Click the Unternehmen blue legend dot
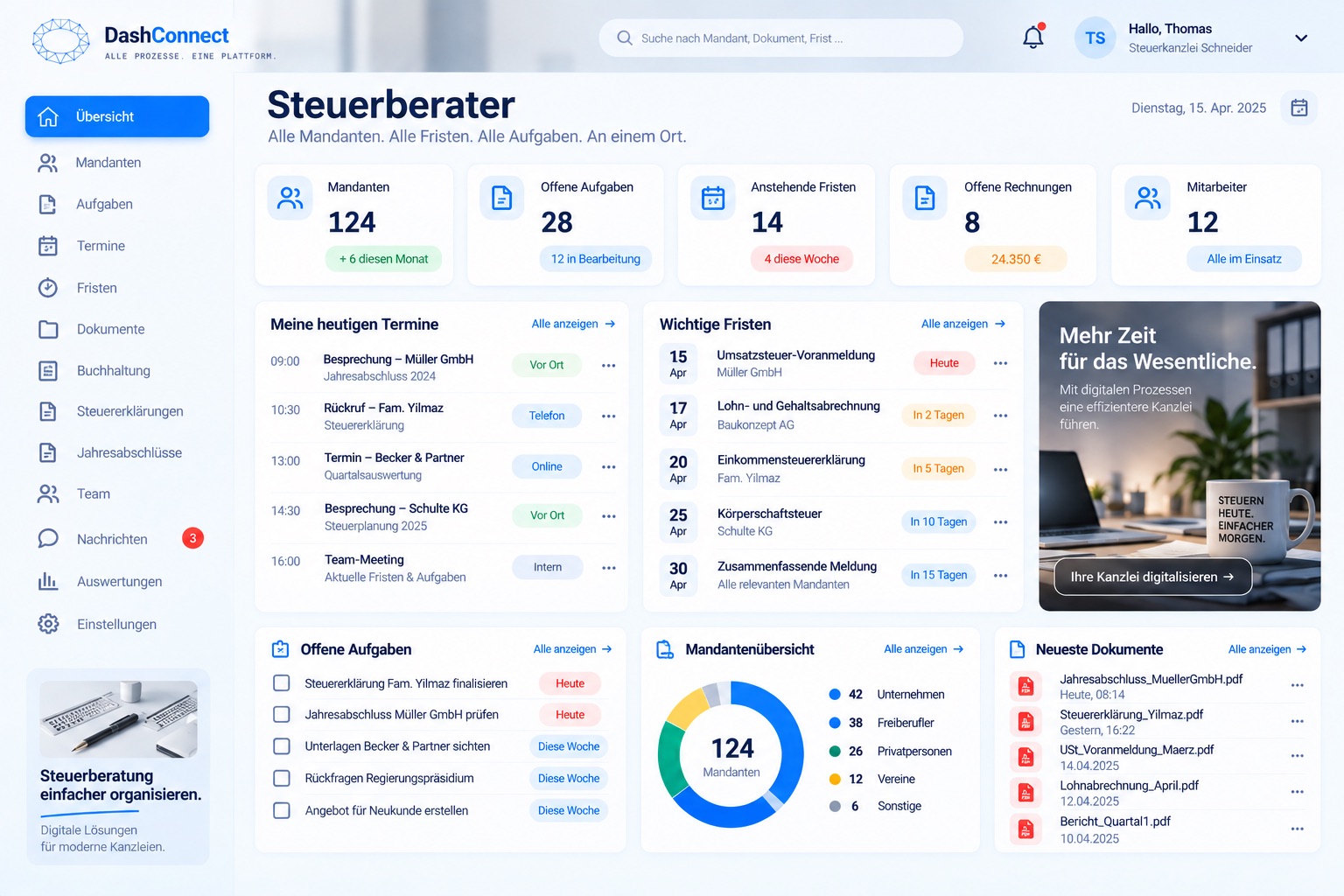This screenshot has height=896, width=1344. click(x=835, y=695)
